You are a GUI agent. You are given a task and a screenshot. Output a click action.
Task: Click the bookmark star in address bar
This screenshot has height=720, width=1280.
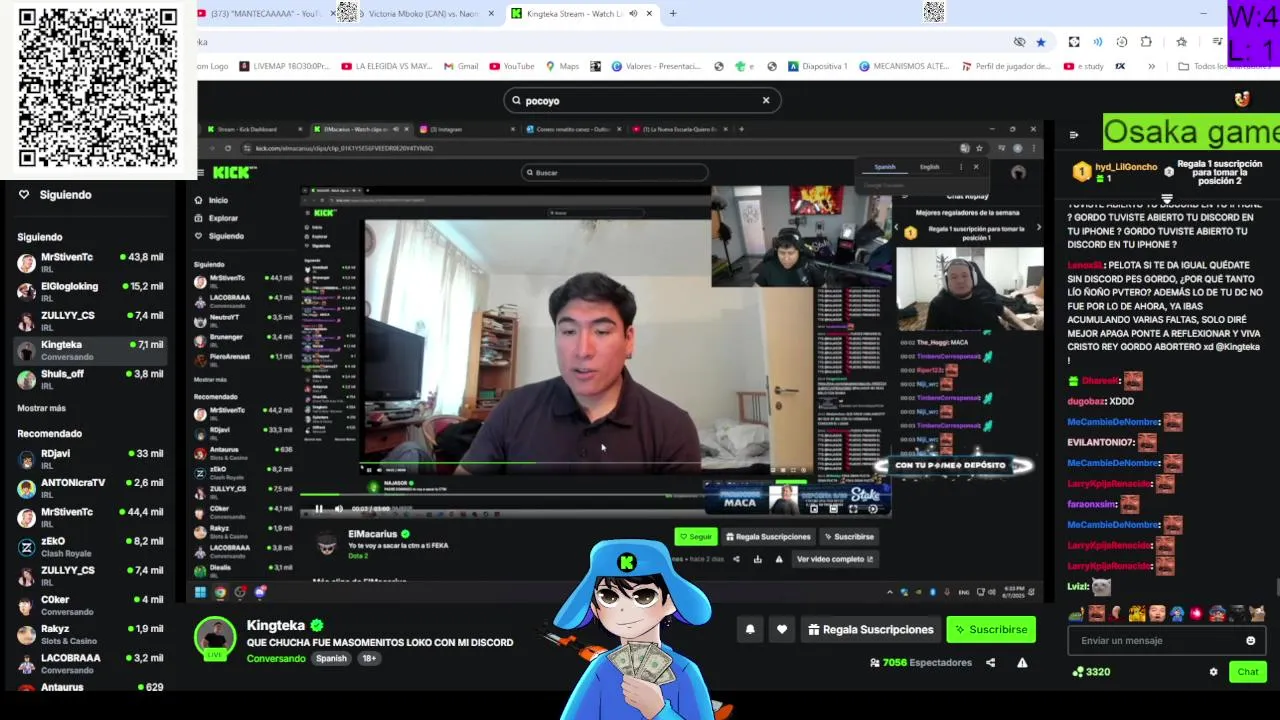pos(1041,42)
